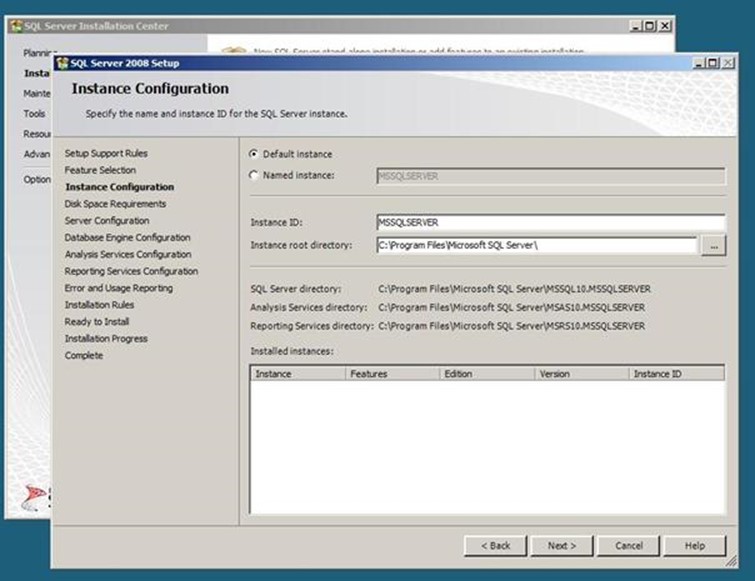Viewport: 755px width, 581px height.
Task: Click the setup window resize grip
Action: (x=731, y=561)
